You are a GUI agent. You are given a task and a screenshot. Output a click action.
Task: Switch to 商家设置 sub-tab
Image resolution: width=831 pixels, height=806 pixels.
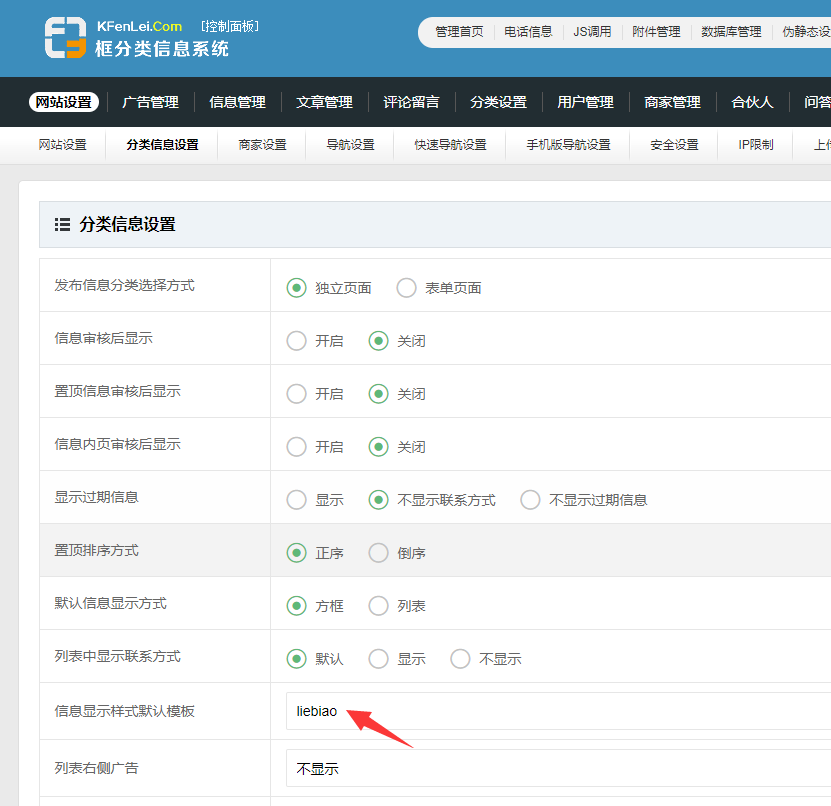pos(262,145)
